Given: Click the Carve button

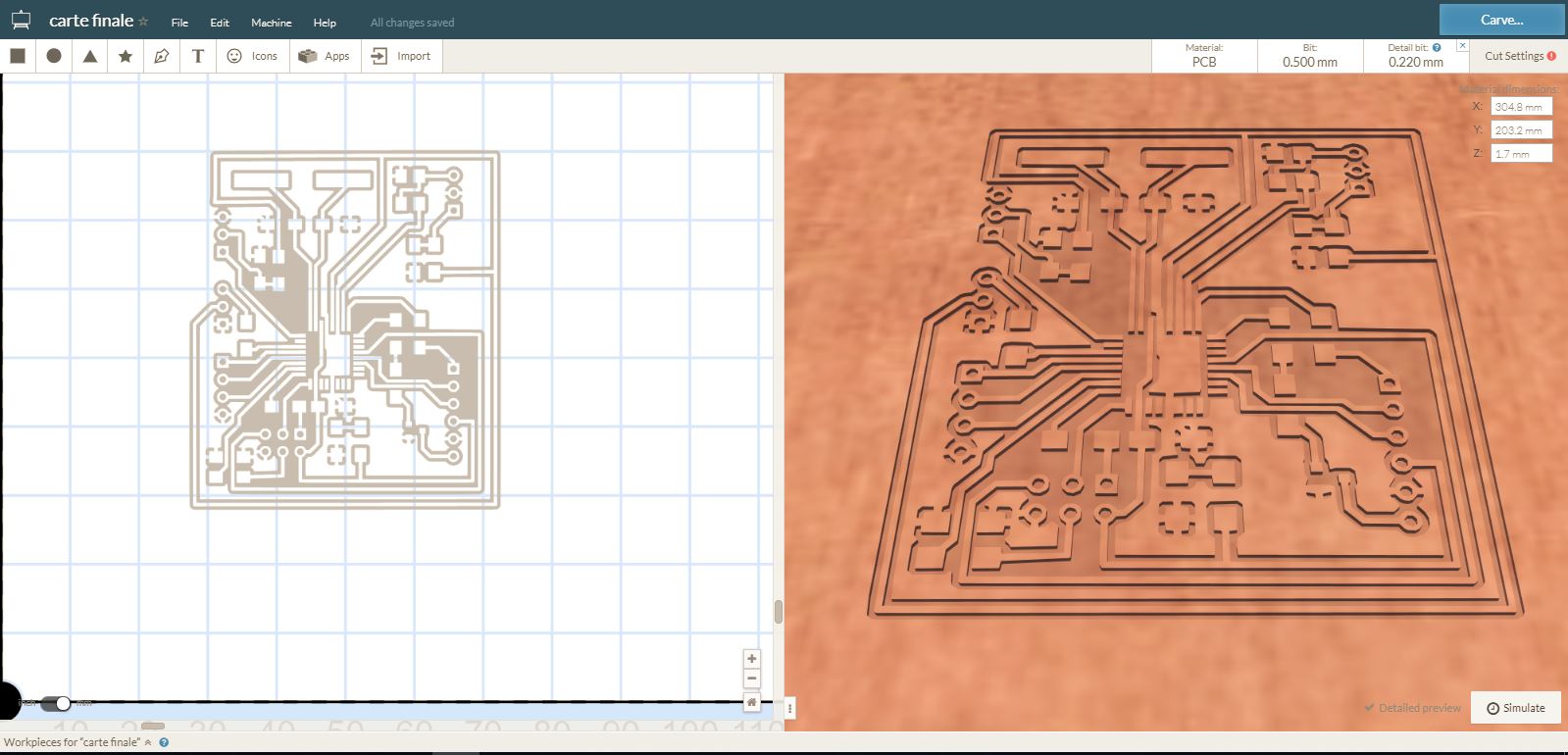Looking at the screenshot, I should point(1501,20).
